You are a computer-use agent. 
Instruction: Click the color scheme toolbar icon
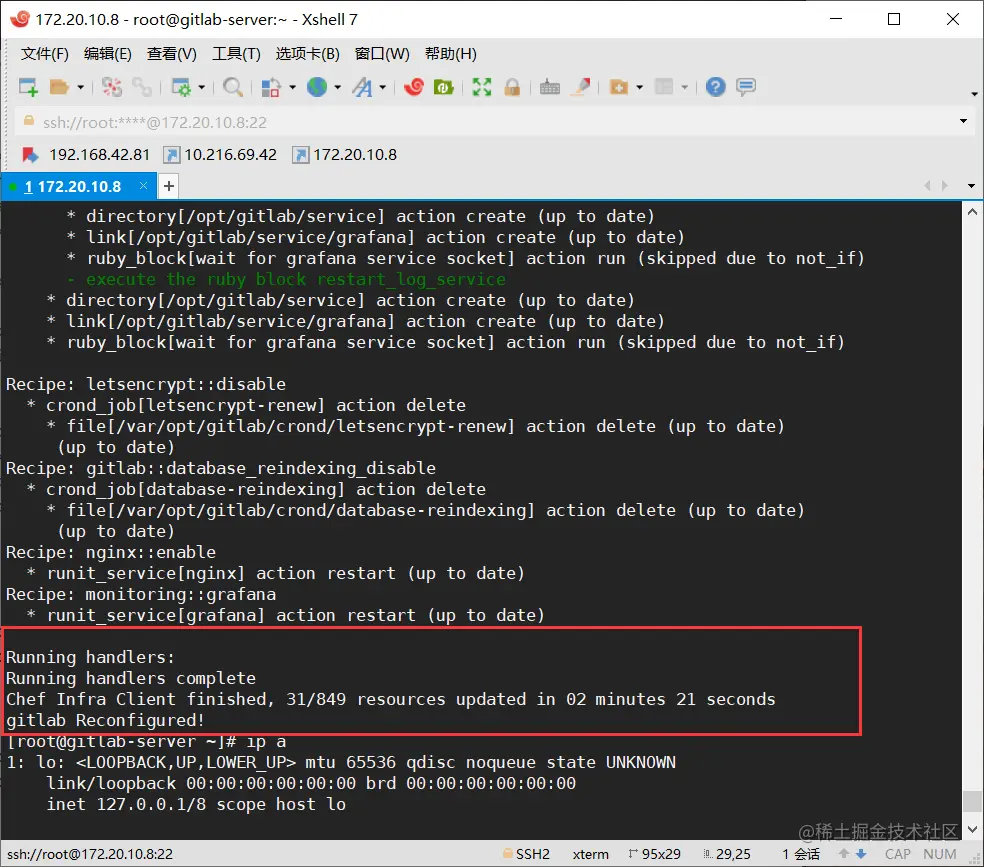(270, 87)
